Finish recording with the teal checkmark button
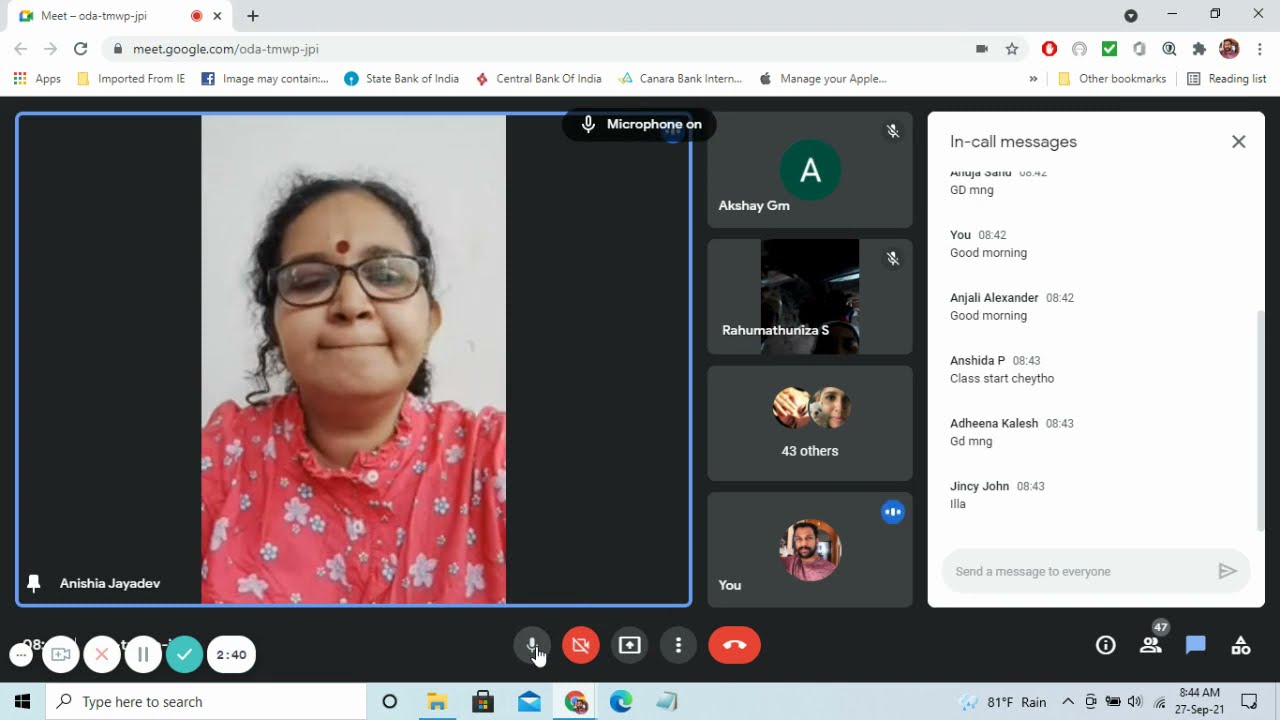 pyautogui.click(x=184, y=654)
